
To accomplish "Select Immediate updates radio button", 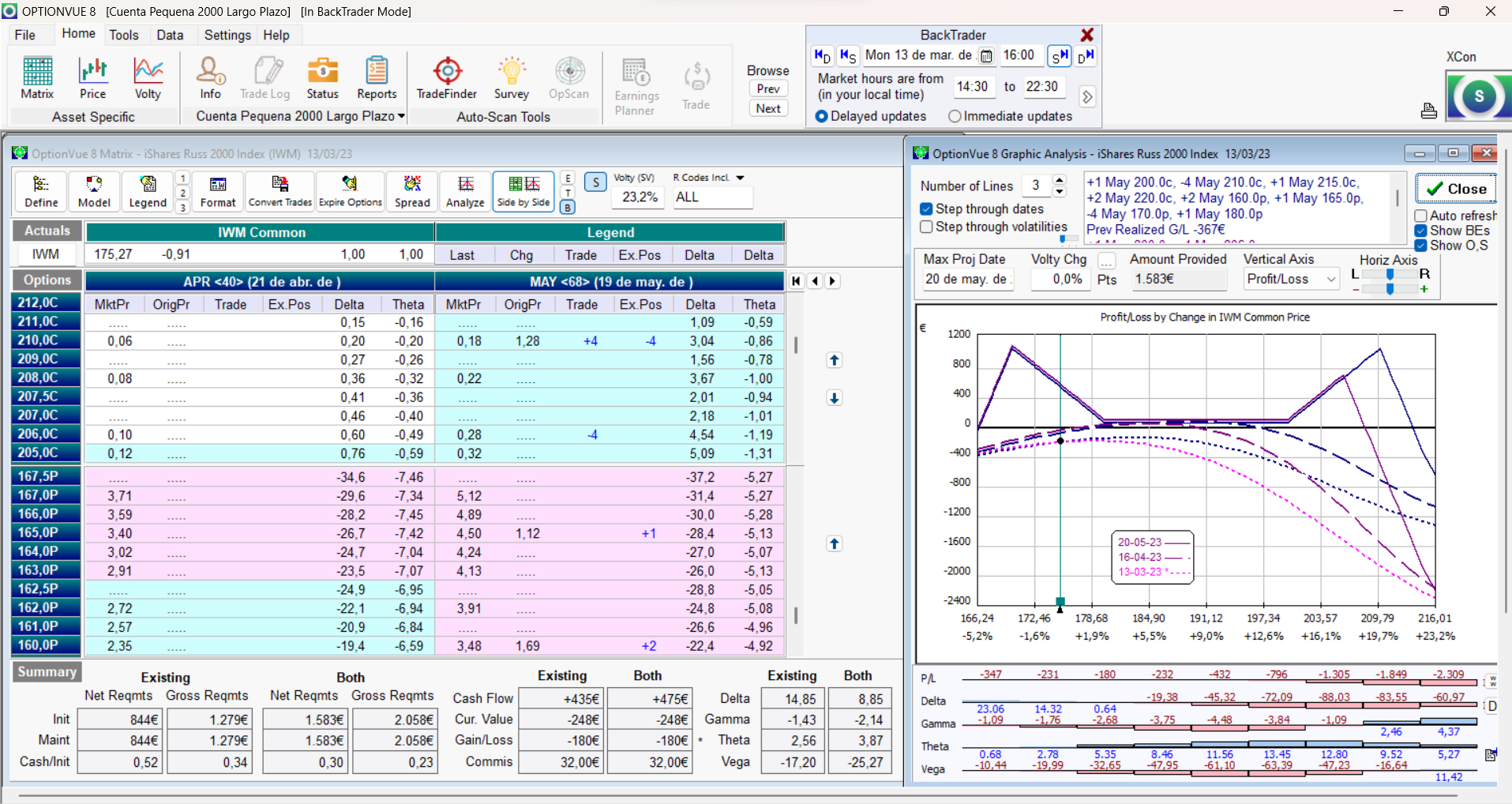I will 955,116.
